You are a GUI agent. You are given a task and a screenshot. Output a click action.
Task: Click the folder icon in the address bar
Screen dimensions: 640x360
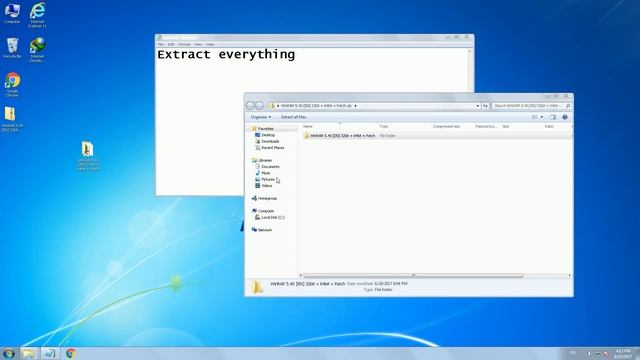point(272,106)
